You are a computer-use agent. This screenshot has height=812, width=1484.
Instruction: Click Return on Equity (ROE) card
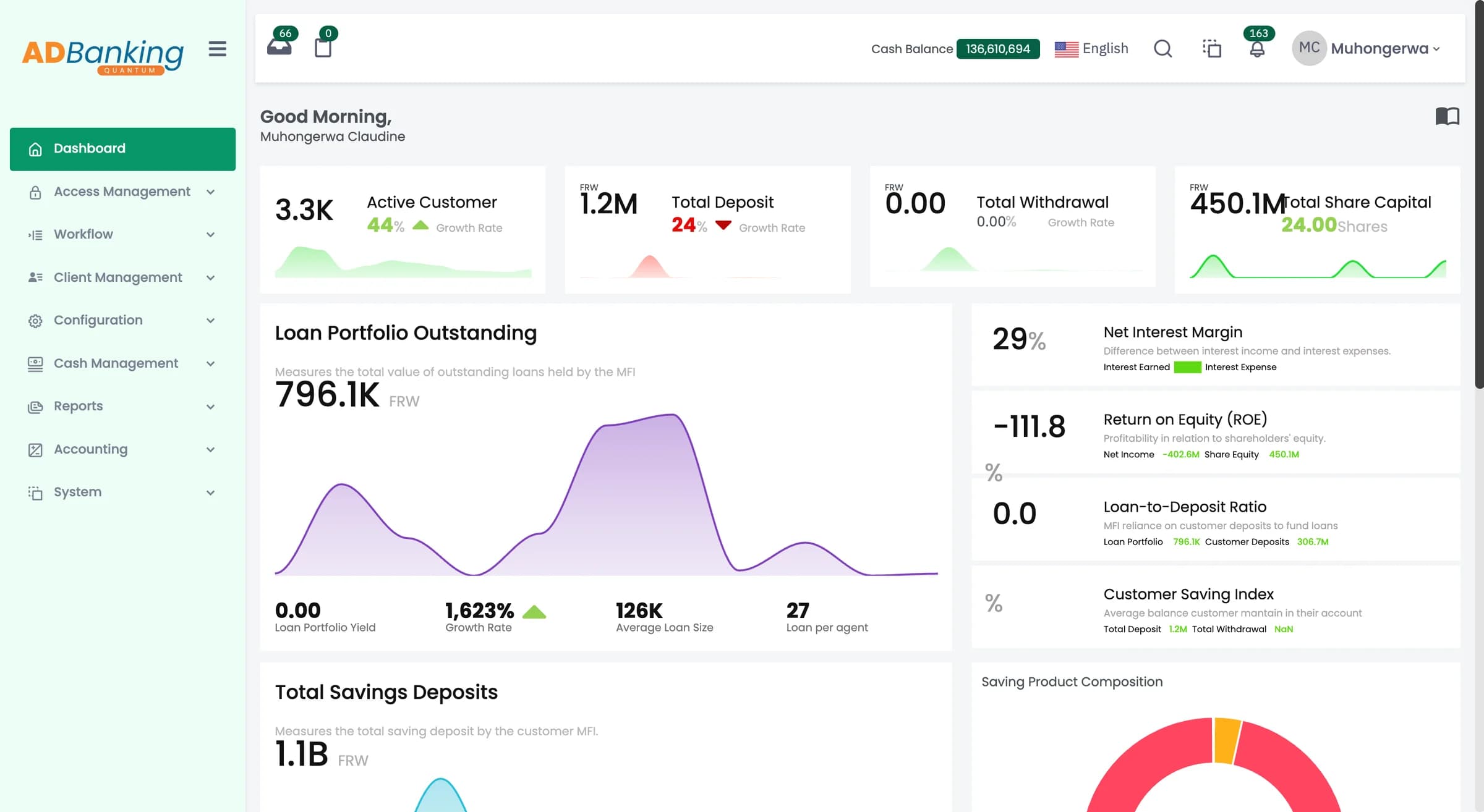pos(1216,432)
